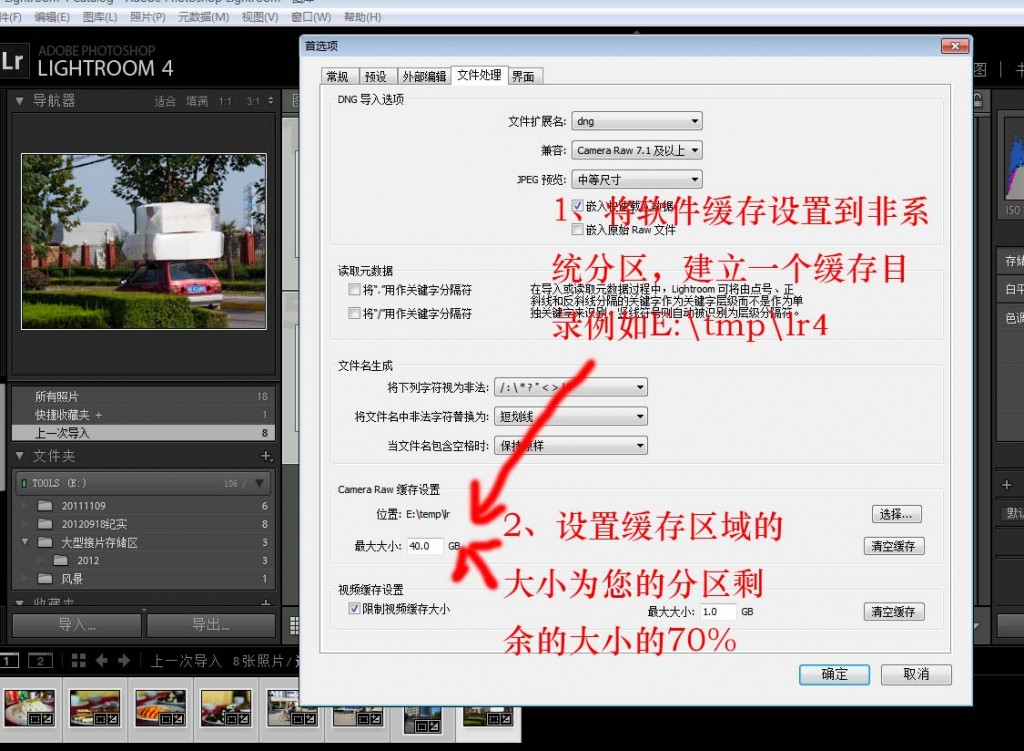Click the 选择... cache location button

(897, 514)
